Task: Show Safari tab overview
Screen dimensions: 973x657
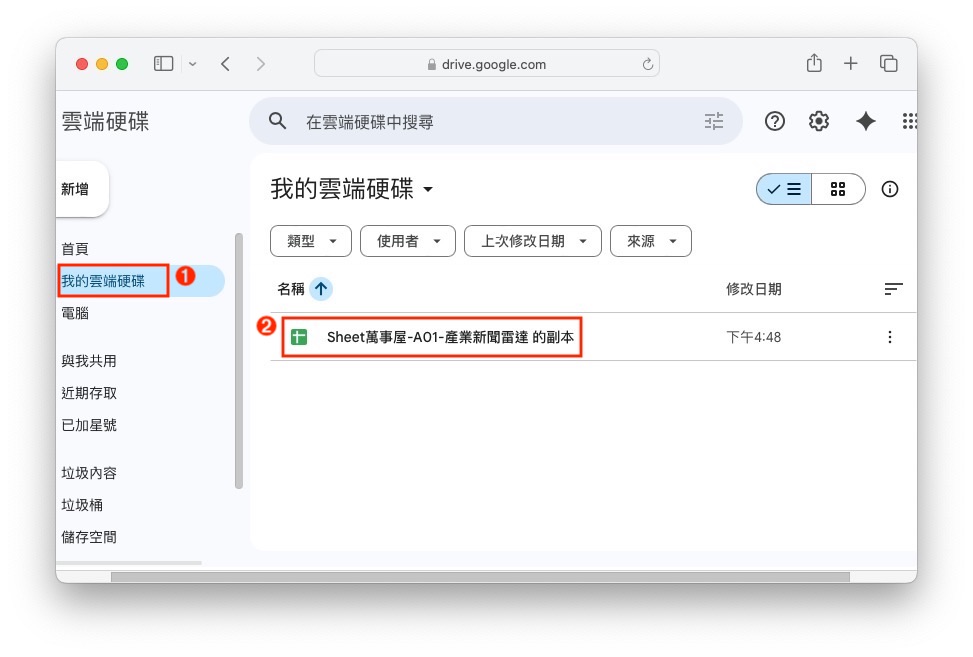Action: tap(889, 63)
